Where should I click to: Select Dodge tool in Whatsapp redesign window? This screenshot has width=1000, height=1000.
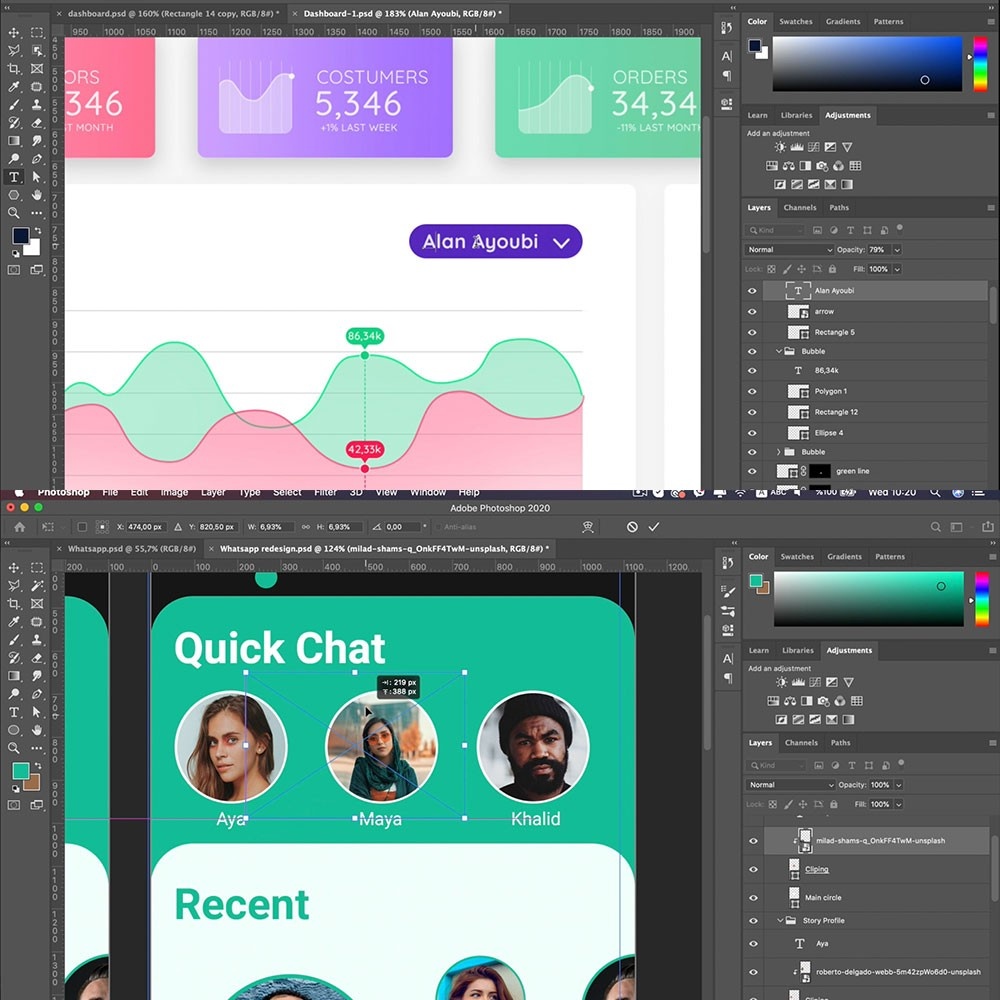(x=13, y=694)
